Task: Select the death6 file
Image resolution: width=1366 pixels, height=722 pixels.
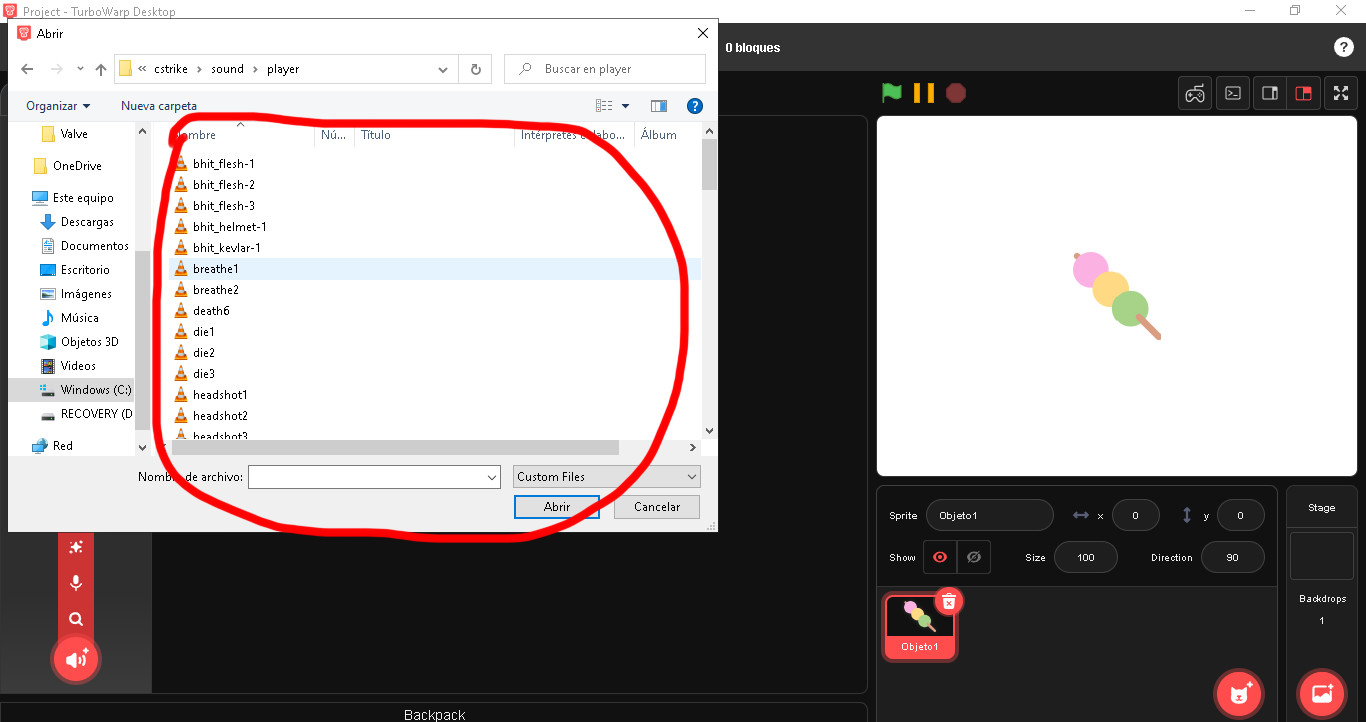Action: 211,311
